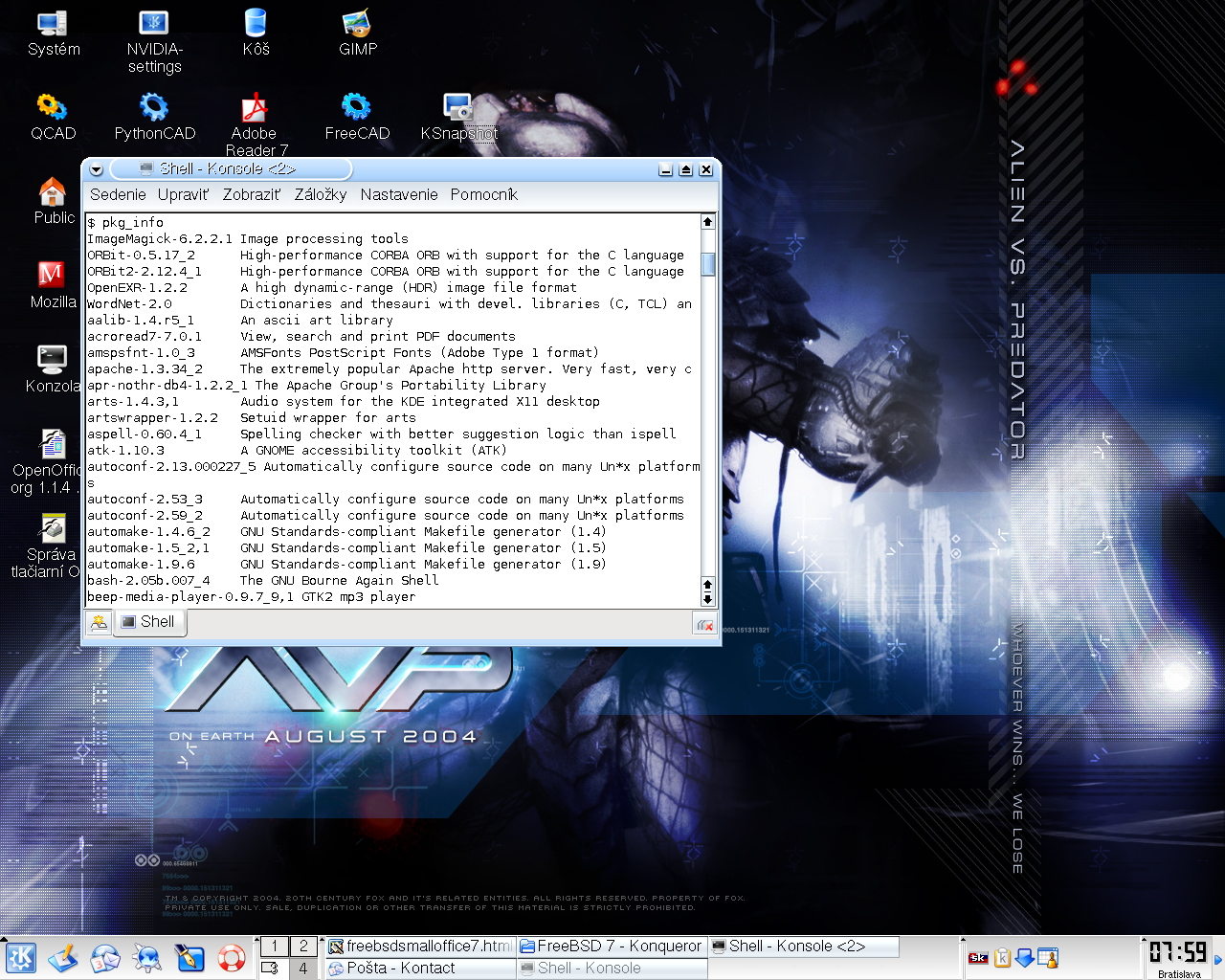Select the Shell session tab
Screen dimensions: 1225x980
[149, 622]
